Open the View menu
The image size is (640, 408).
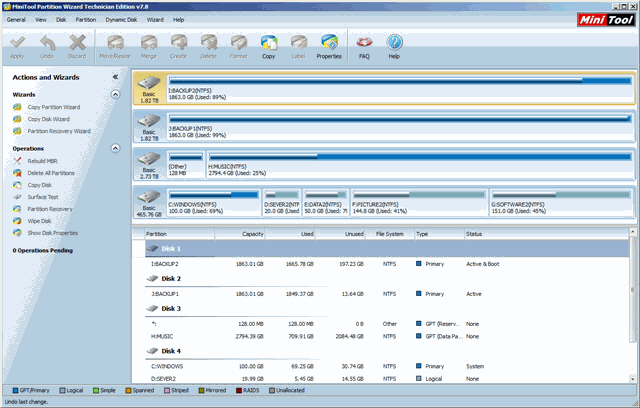tap(40, 20)
